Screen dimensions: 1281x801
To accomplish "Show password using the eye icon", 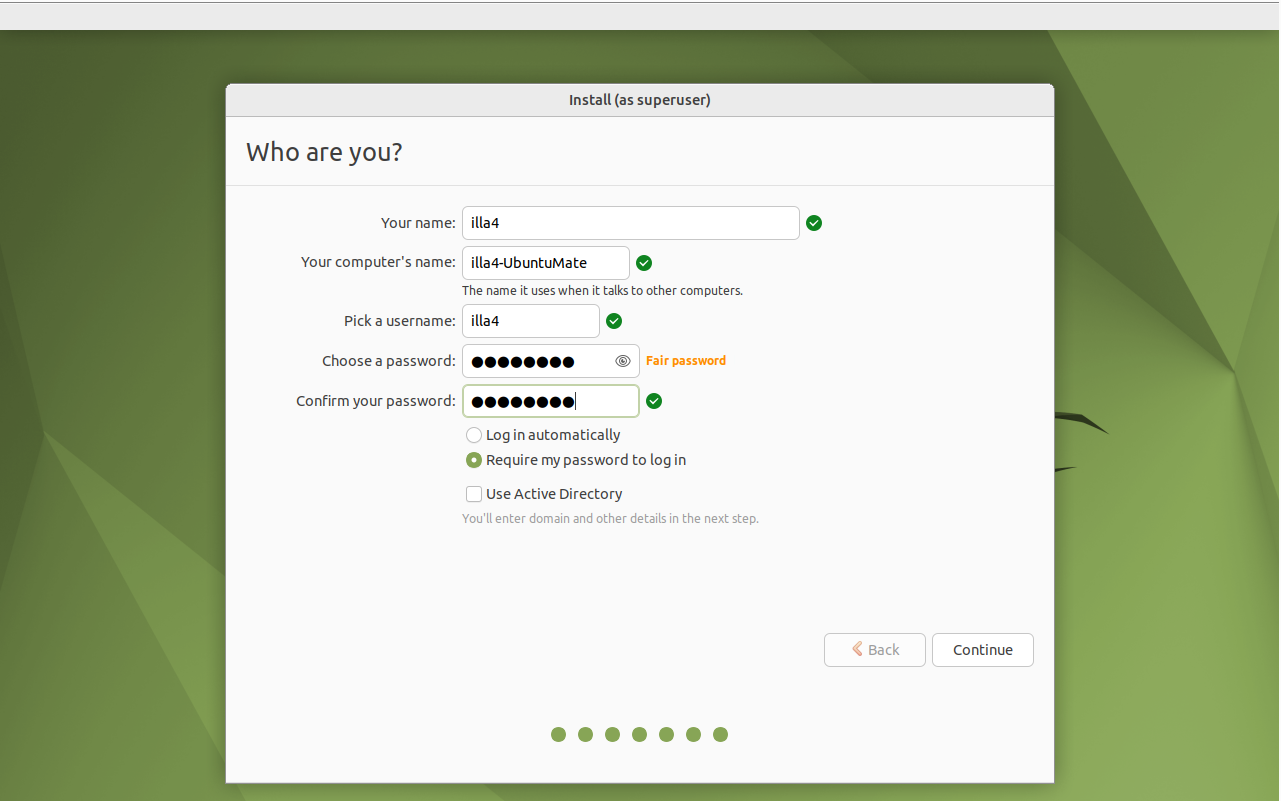I will 622,361.
